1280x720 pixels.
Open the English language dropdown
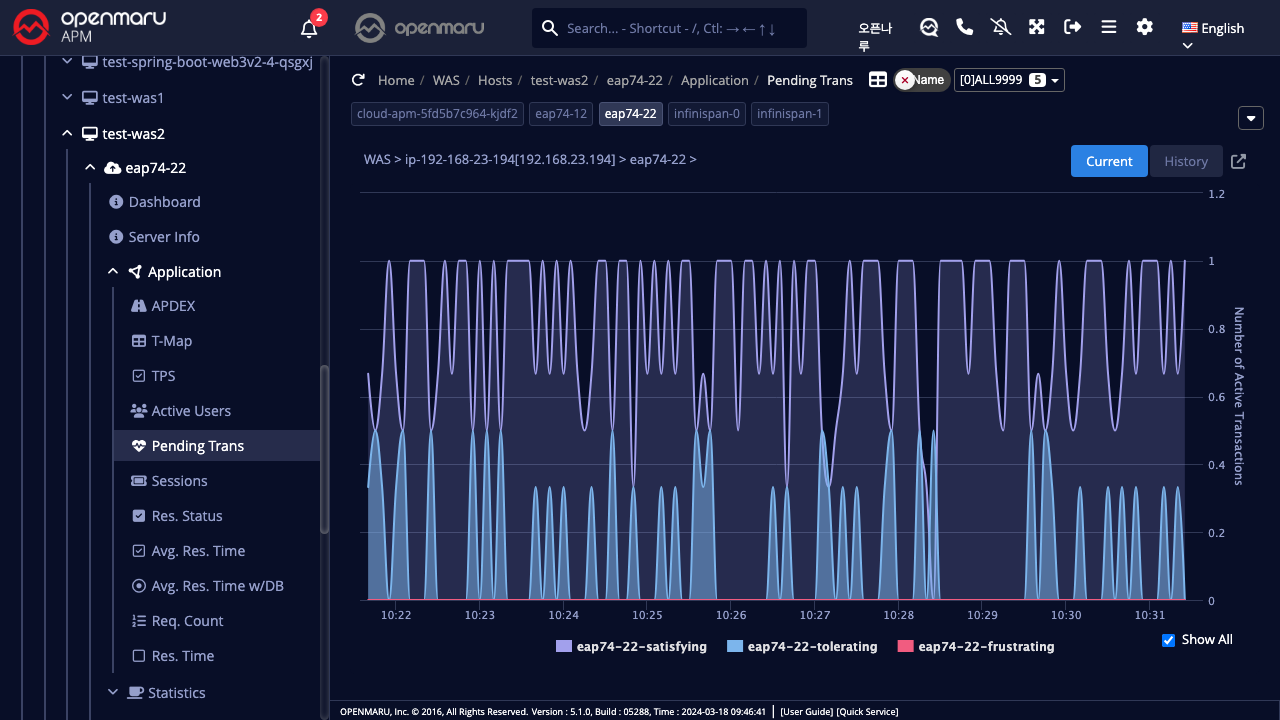click(x=1212, y=29)
